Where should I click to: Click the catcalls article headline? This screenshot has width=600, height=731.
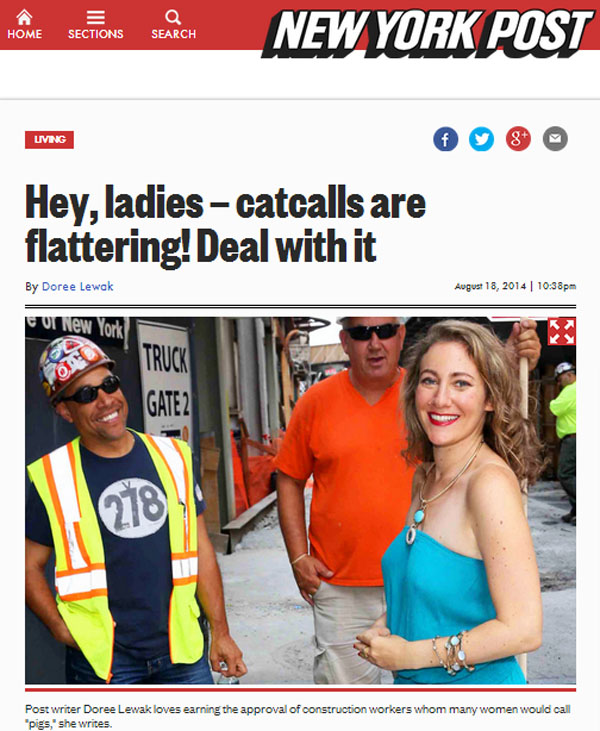tap(226, 225)
